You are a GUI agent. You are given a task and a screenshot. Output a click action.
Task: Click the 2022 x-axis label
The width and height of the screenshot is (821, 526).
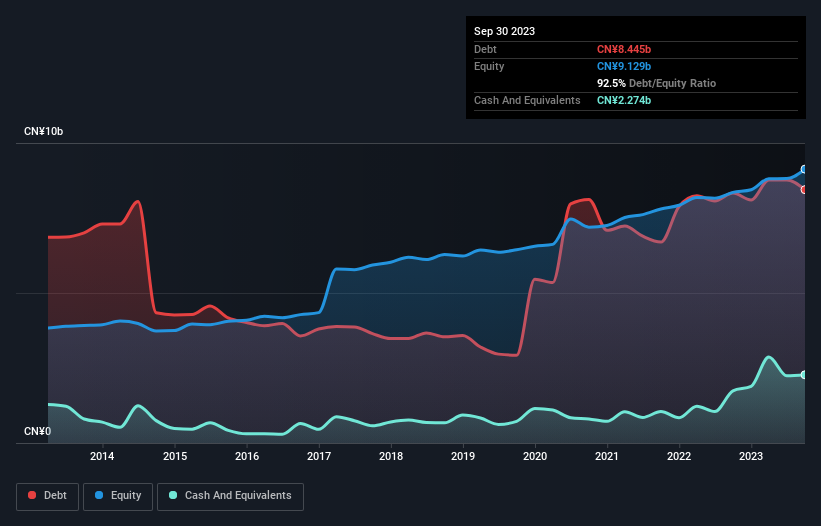point(679,456)
